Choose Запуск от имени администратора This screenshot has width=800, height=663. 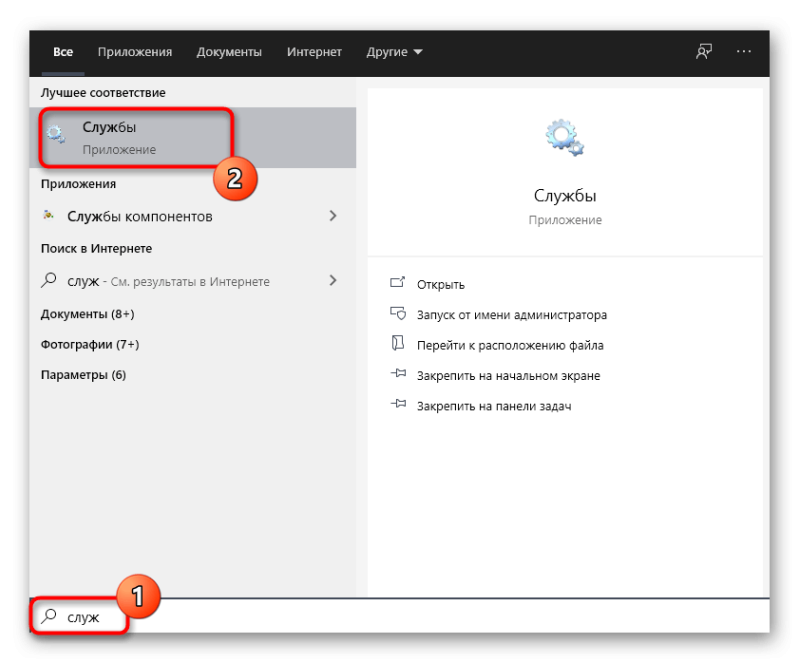512,315
